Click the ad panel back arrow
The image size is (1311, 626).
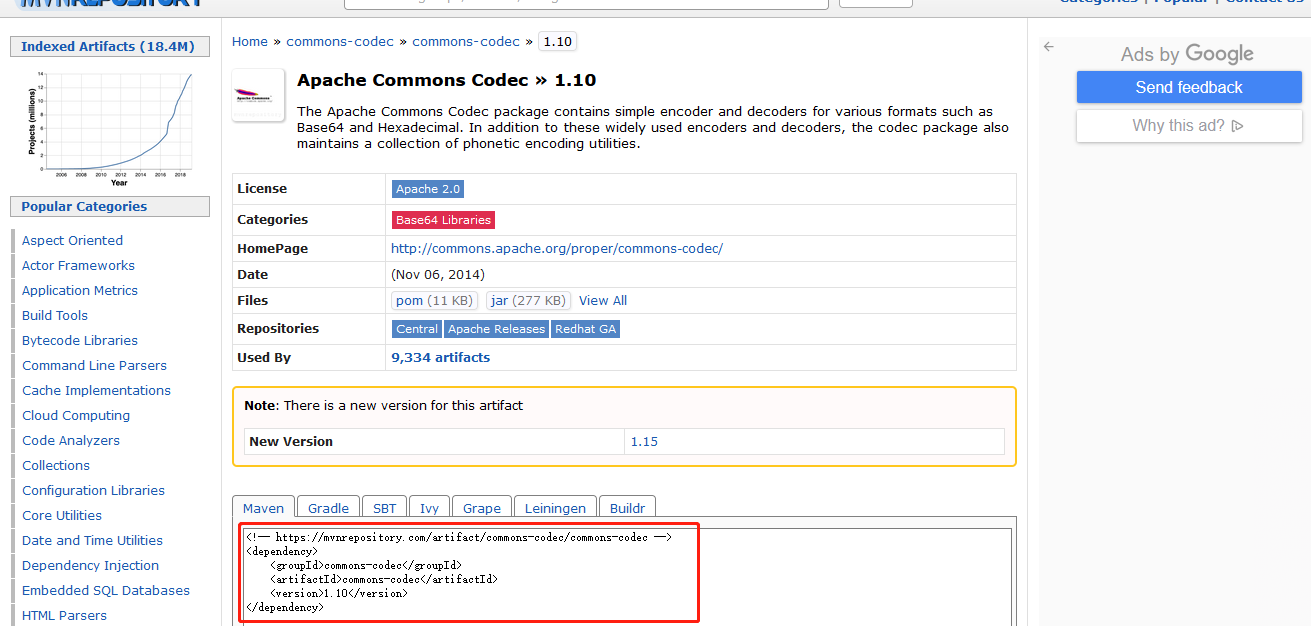(x=1048, y=47)
